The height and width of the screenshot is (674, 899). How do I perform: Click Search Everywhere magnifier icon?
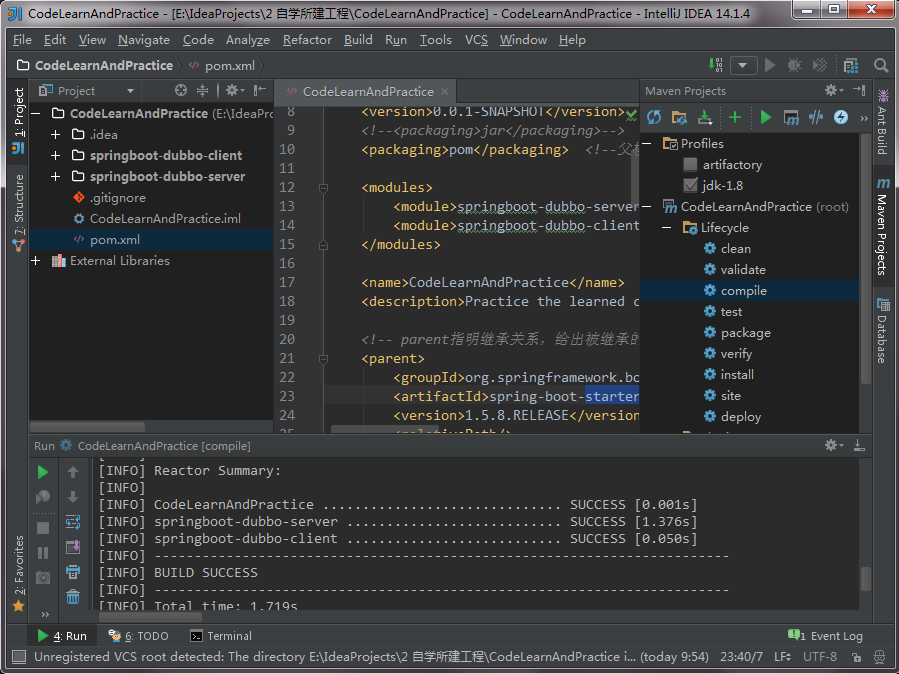pos(881,65)
